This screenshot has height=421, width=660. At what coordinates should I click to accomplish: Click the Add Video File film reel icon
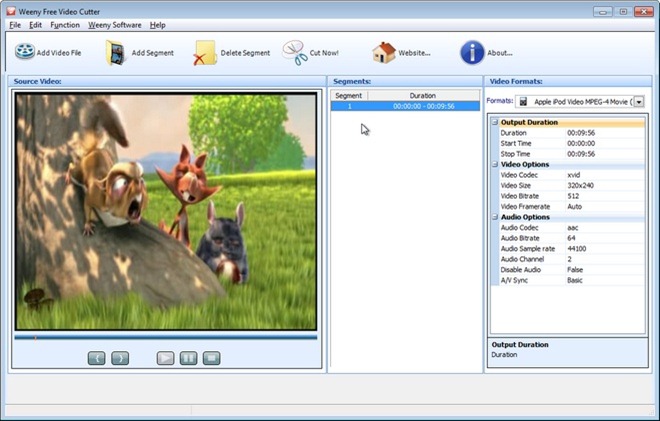coord(25,52)
